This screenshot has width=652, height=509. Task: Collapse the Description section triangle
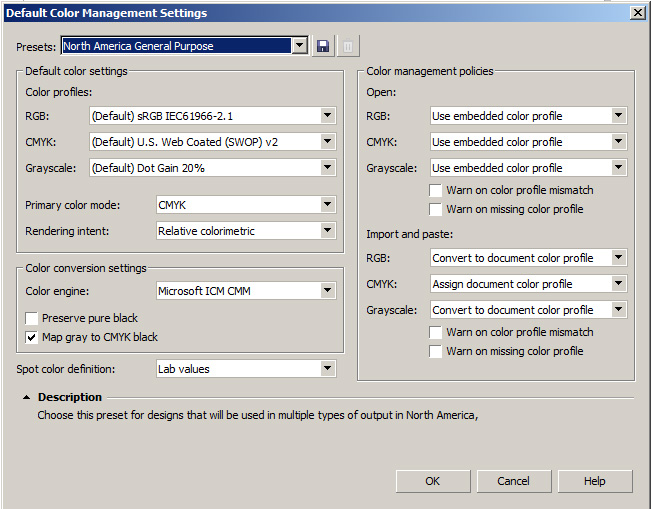point(26,398)
